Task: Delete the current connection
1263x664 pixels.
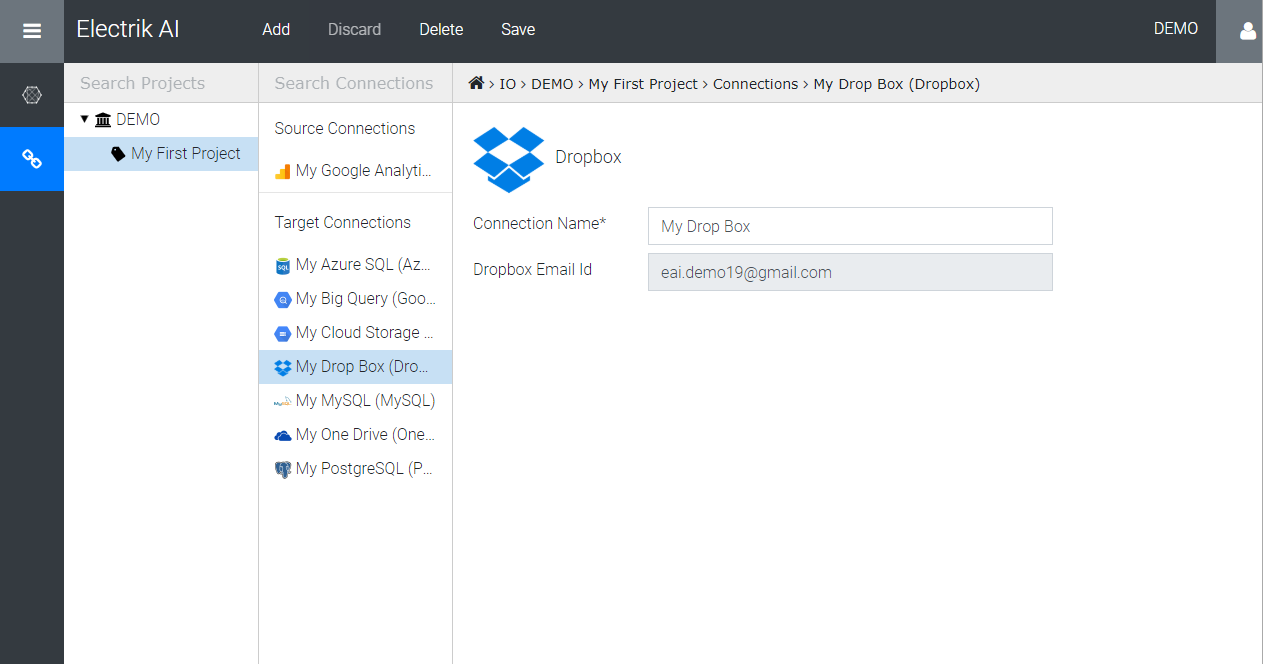Action: [x=440, y=29]
